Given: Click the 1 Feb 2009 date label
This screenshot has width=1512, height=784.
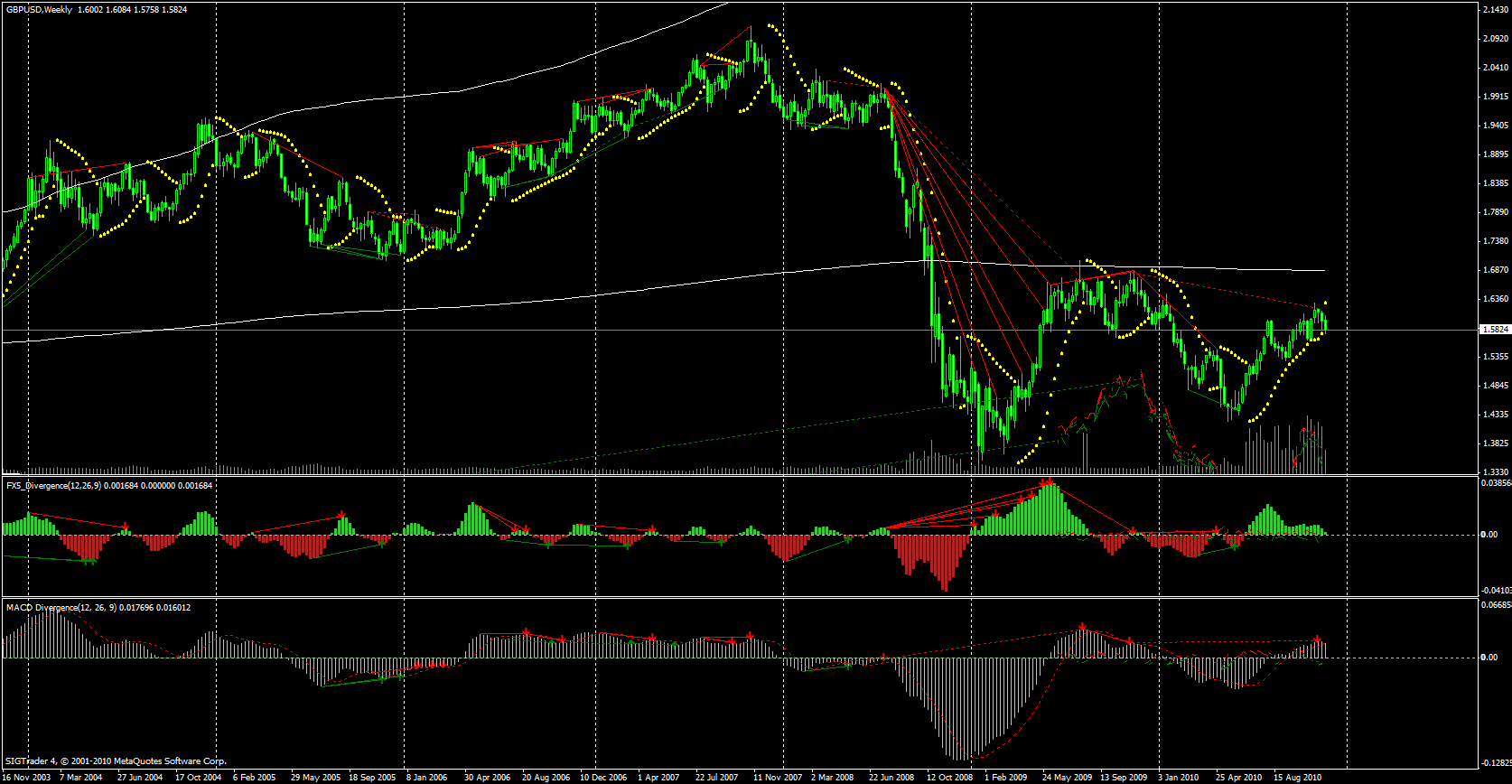Looking at the screenshot, I should pyautogui.click(x=1005, y=777).
